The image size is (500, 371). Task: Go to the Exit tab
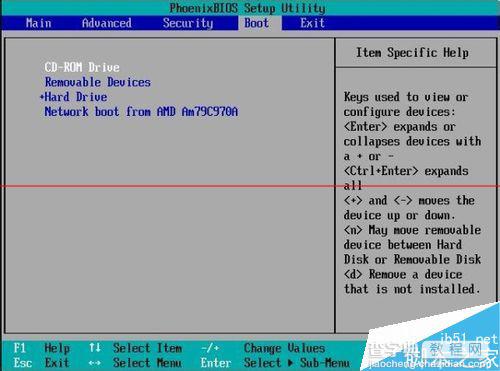coord(312,23)
